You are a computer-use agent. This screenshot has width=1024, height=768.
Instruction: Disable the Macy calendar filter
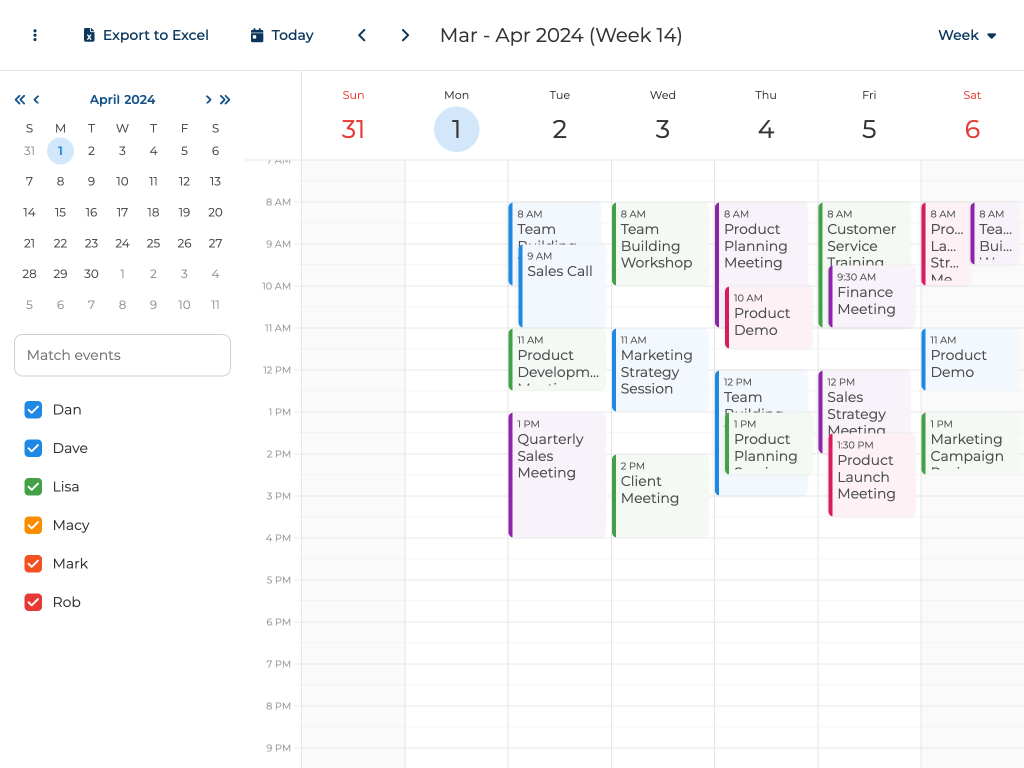click(x=33, y=525)
